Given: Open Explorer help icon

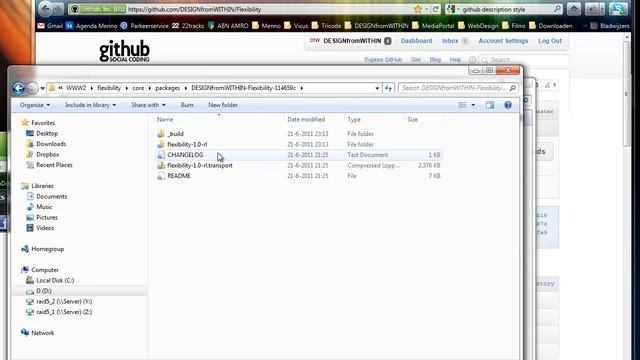Looking at the screenshot, I should click(508, 105).
